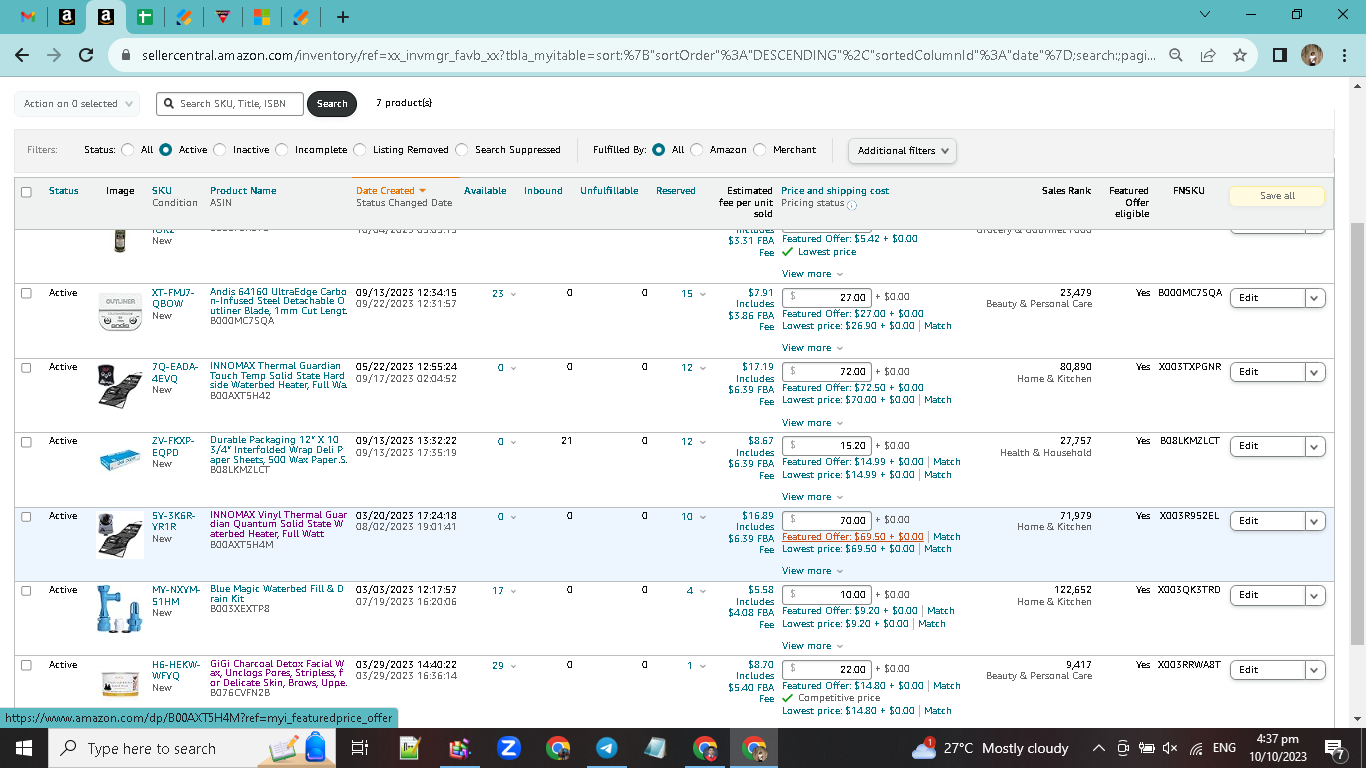This screenshot has width=1366, height=768.
Task: Select the Search Suppressed filter
Action: click(x=461, y=150)
